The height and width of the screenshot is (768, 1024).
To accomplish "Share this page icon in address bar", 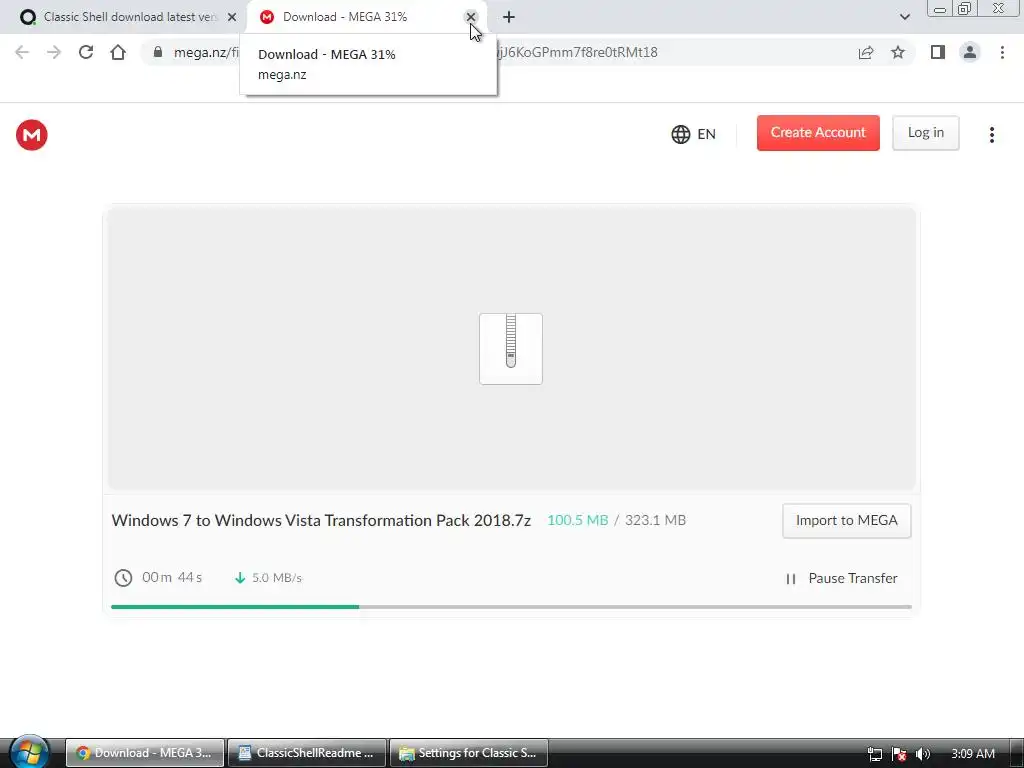I will coord(866,52).
